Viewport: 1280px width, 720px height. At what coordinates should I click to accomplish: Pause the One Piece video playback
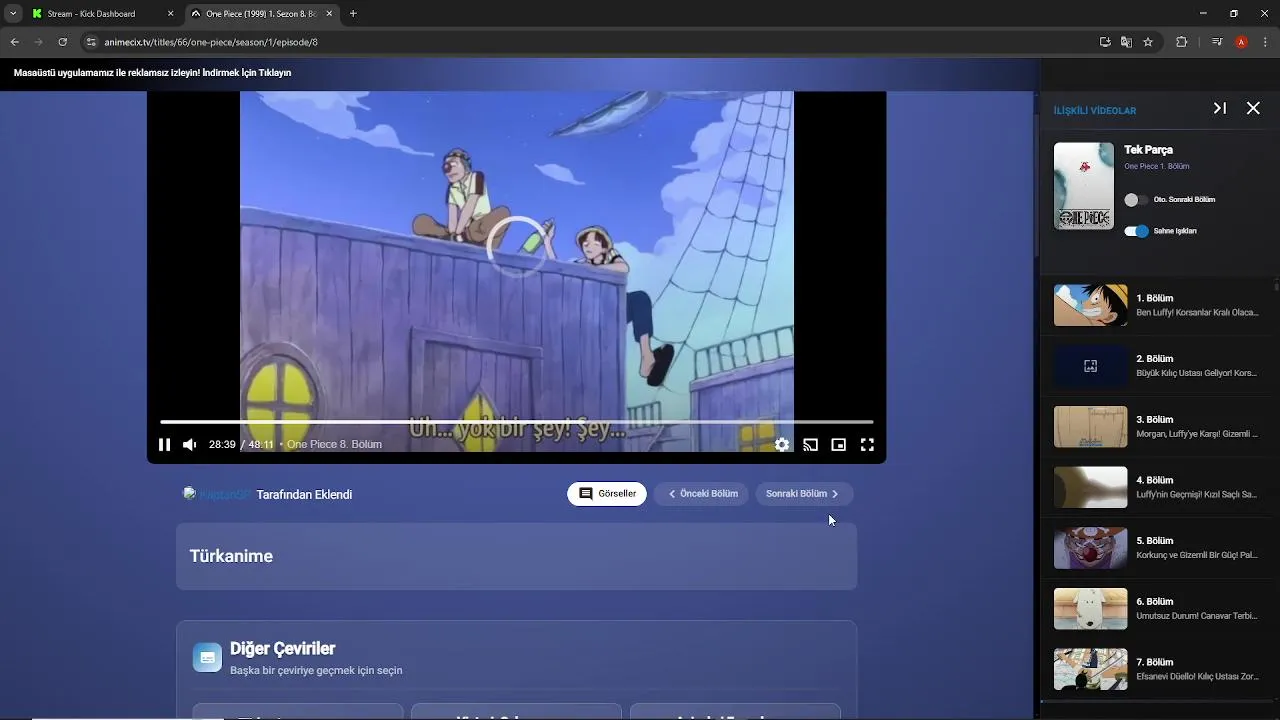[x=164, y=445]
